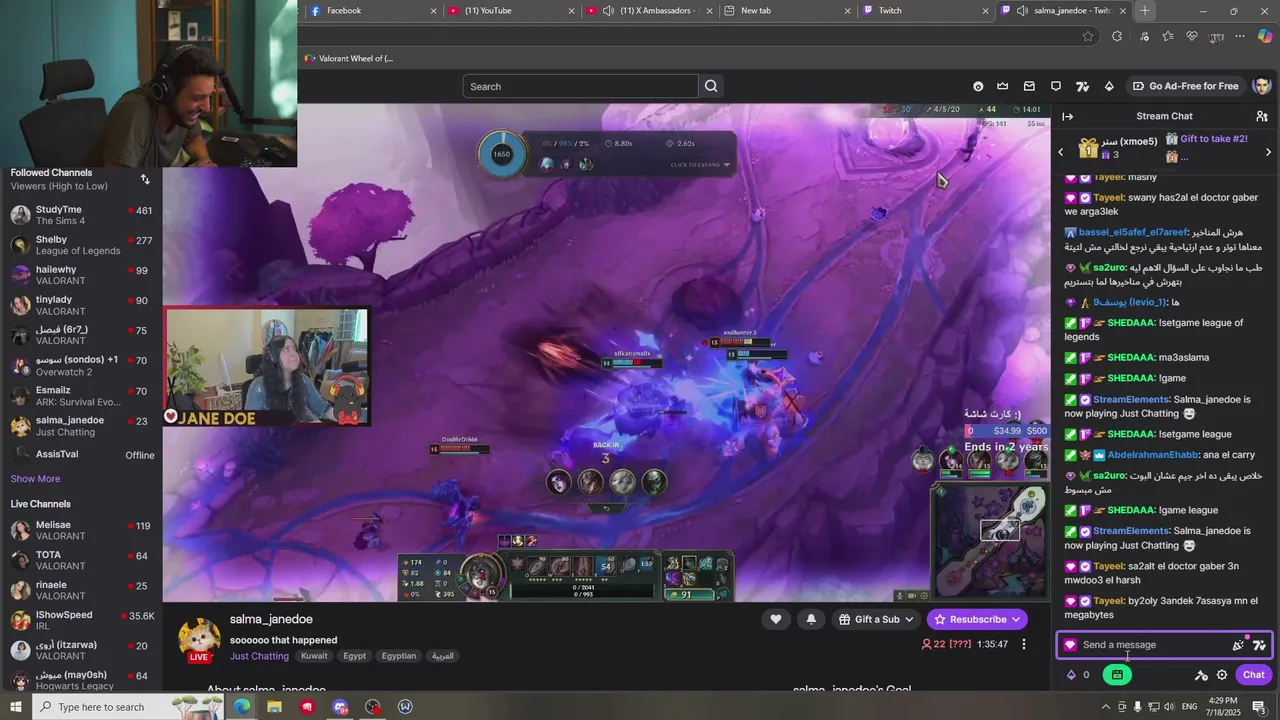
Task: Expand the Gift a Sub dropdown
Action: click(909, 619)
